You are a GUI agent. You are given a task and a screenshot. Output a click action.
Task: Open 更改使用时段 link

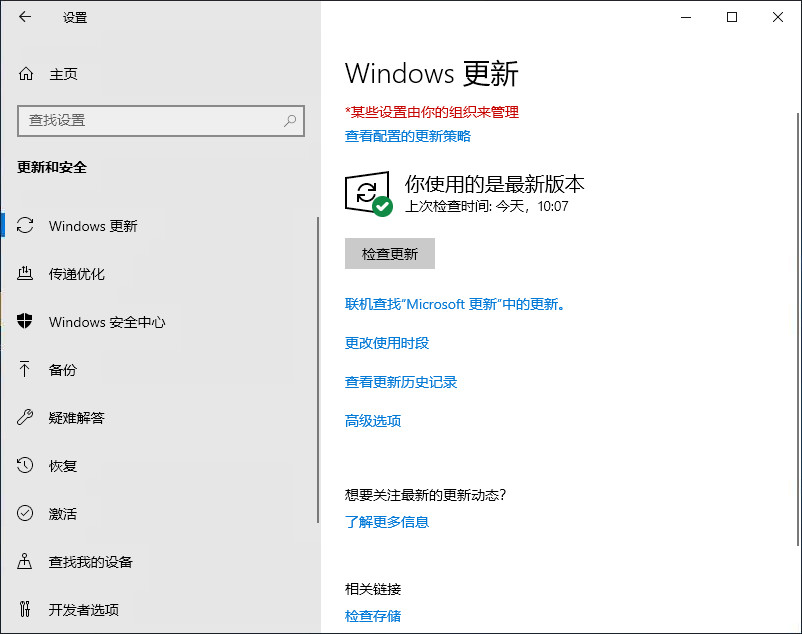click(x=387, y=343)
